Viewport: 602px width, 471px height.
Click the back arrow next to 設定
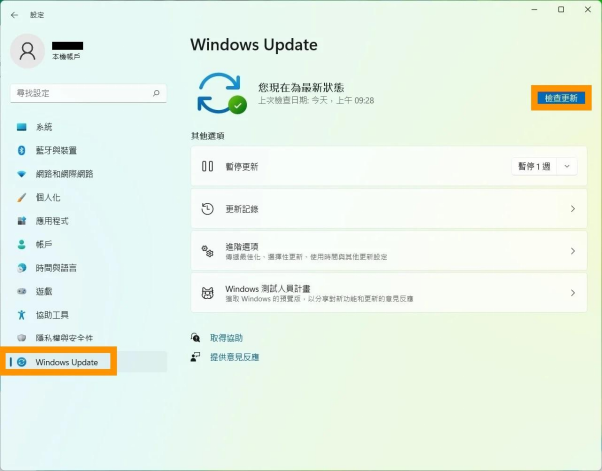15,15
